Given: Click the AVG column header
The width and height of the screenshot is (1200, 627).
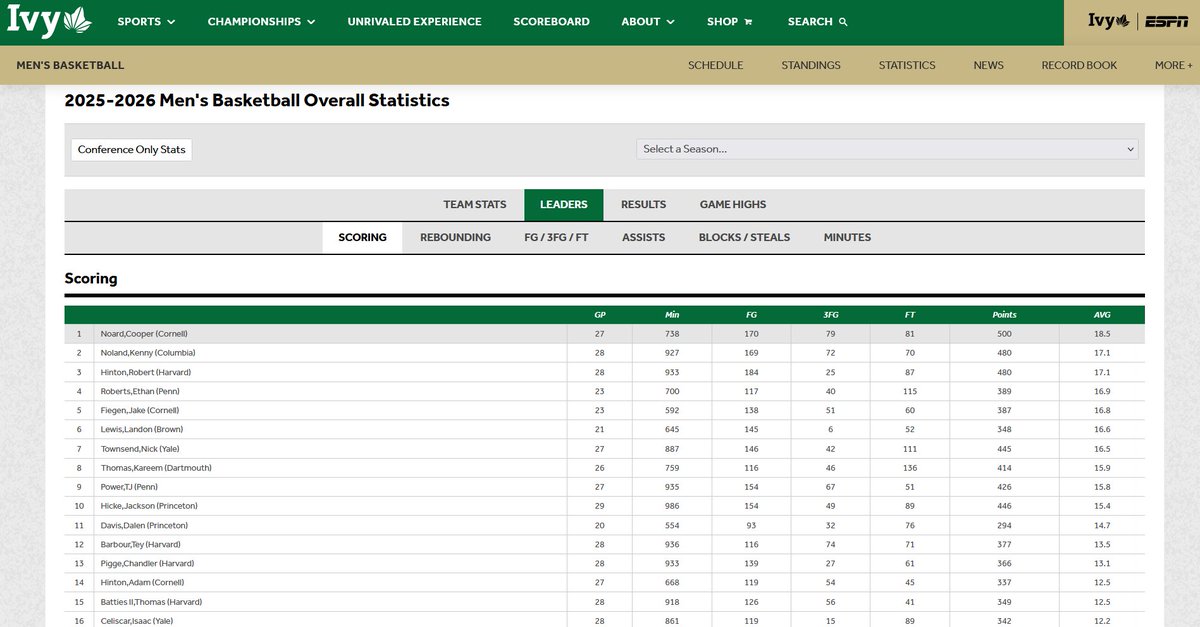Looking at the screenshot, I should pyautogui.click(x=1102, y=315).
